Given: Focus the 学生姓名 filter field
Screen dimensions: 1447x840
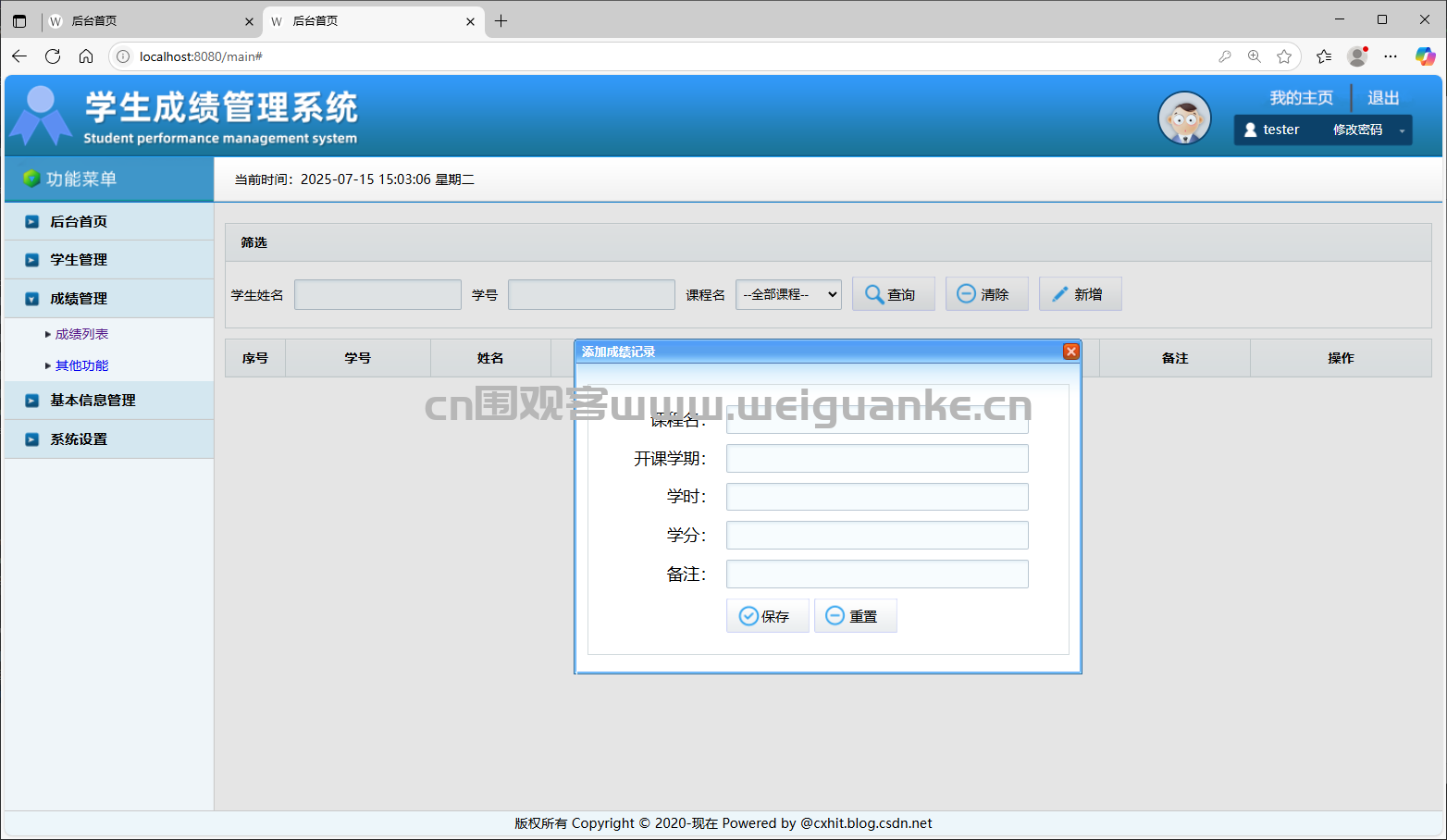Looking at the screenshot, I should coord(377,294).
